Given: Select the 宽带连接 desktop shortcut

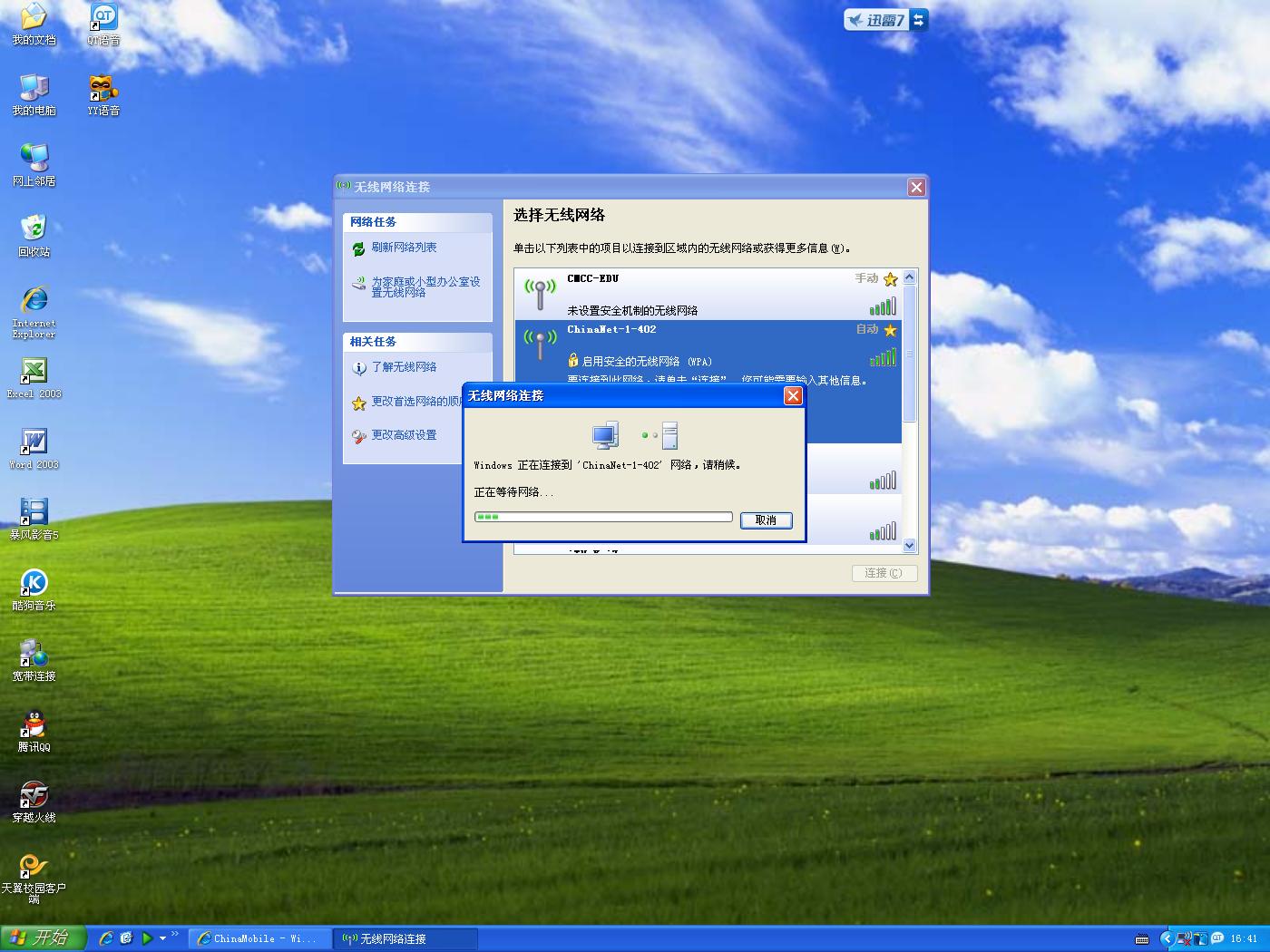Looking at the screenshot, I should (34, 661).
